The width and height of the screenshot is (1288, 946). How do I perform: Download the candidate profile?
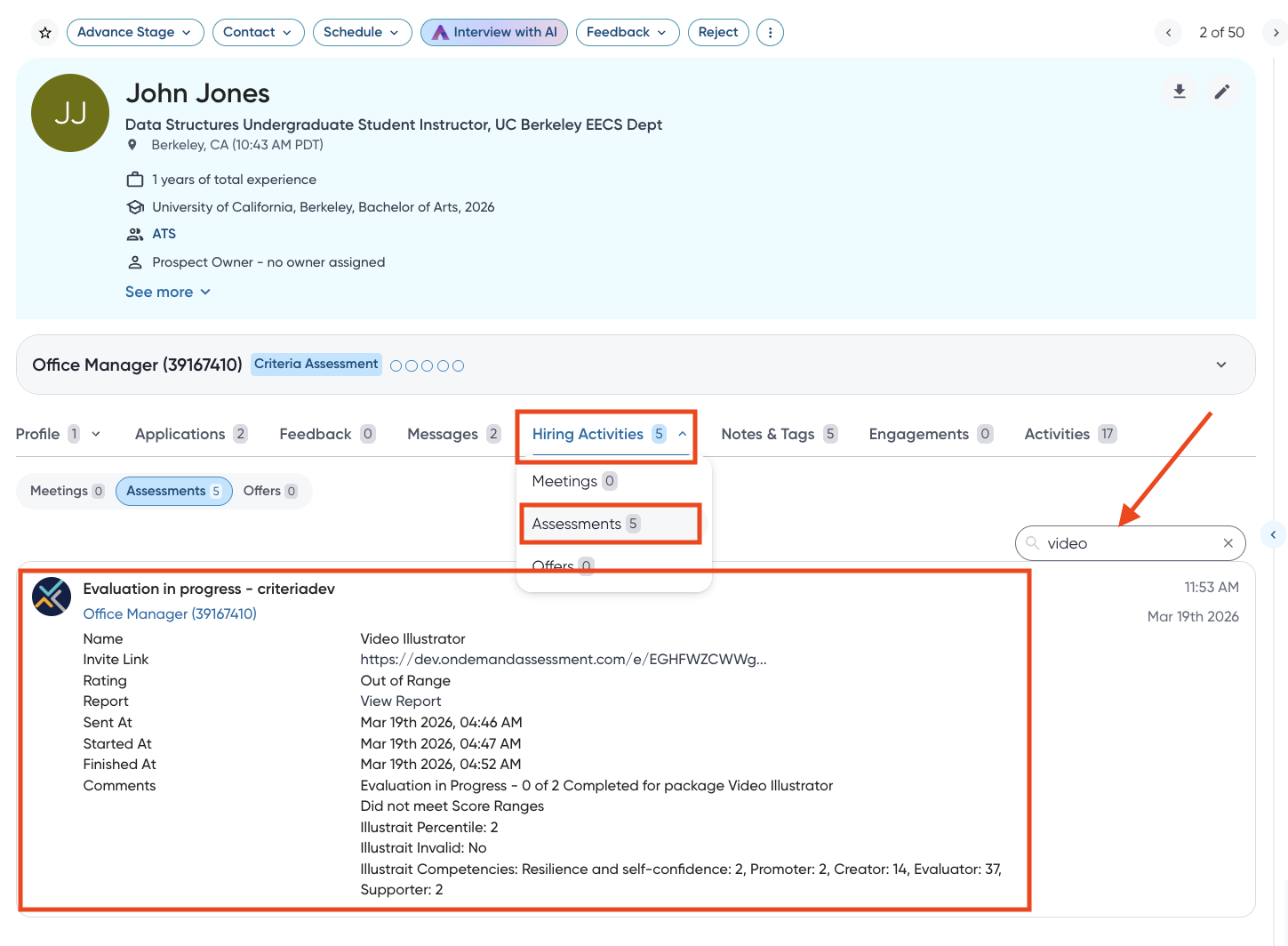1180,92
